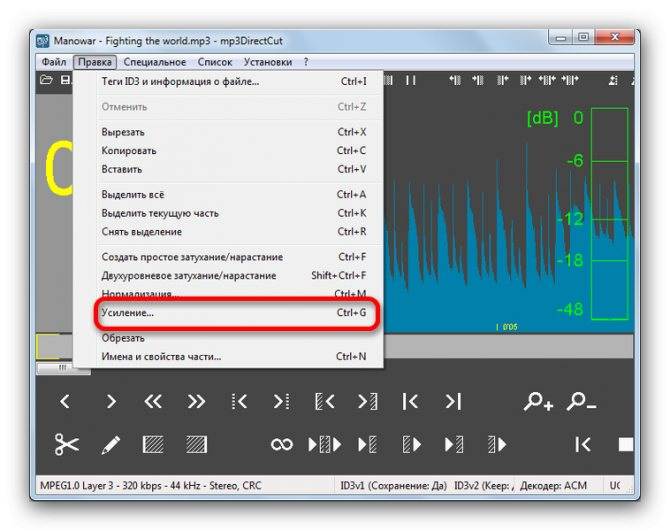
Task: Click the pencil edit button
Action: (x=111, y=444)
